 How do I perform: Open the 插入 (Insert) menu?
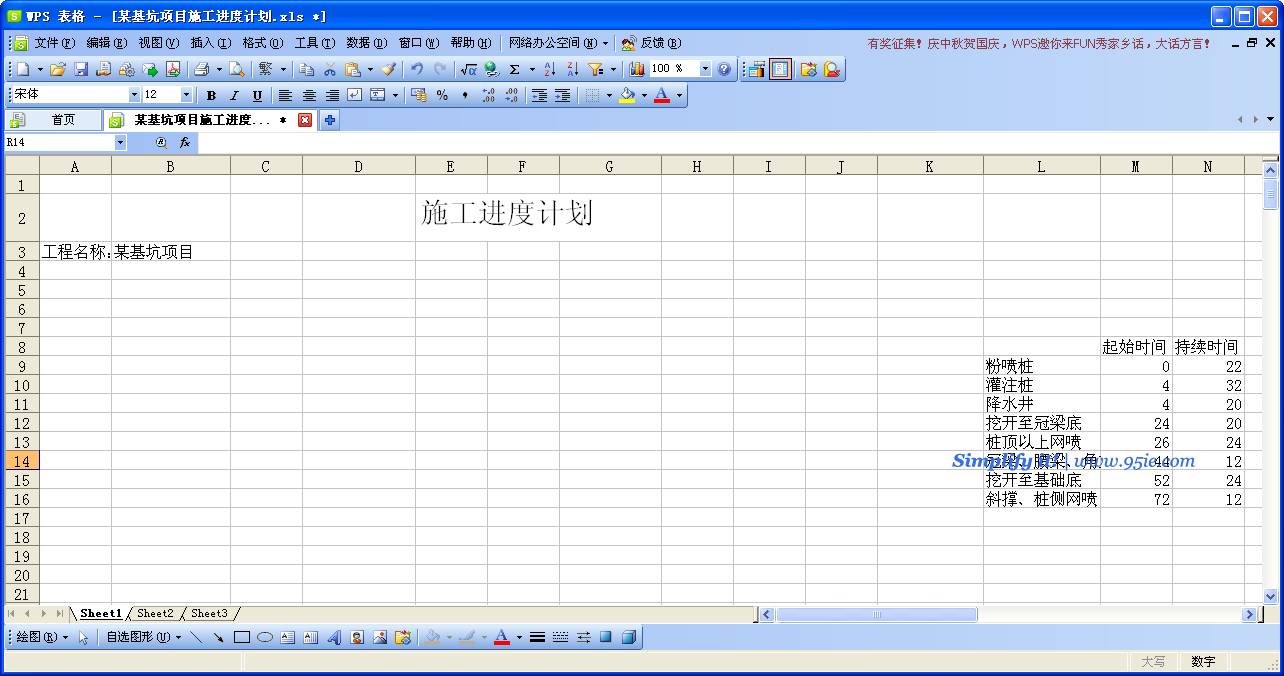tap(210, 43)
